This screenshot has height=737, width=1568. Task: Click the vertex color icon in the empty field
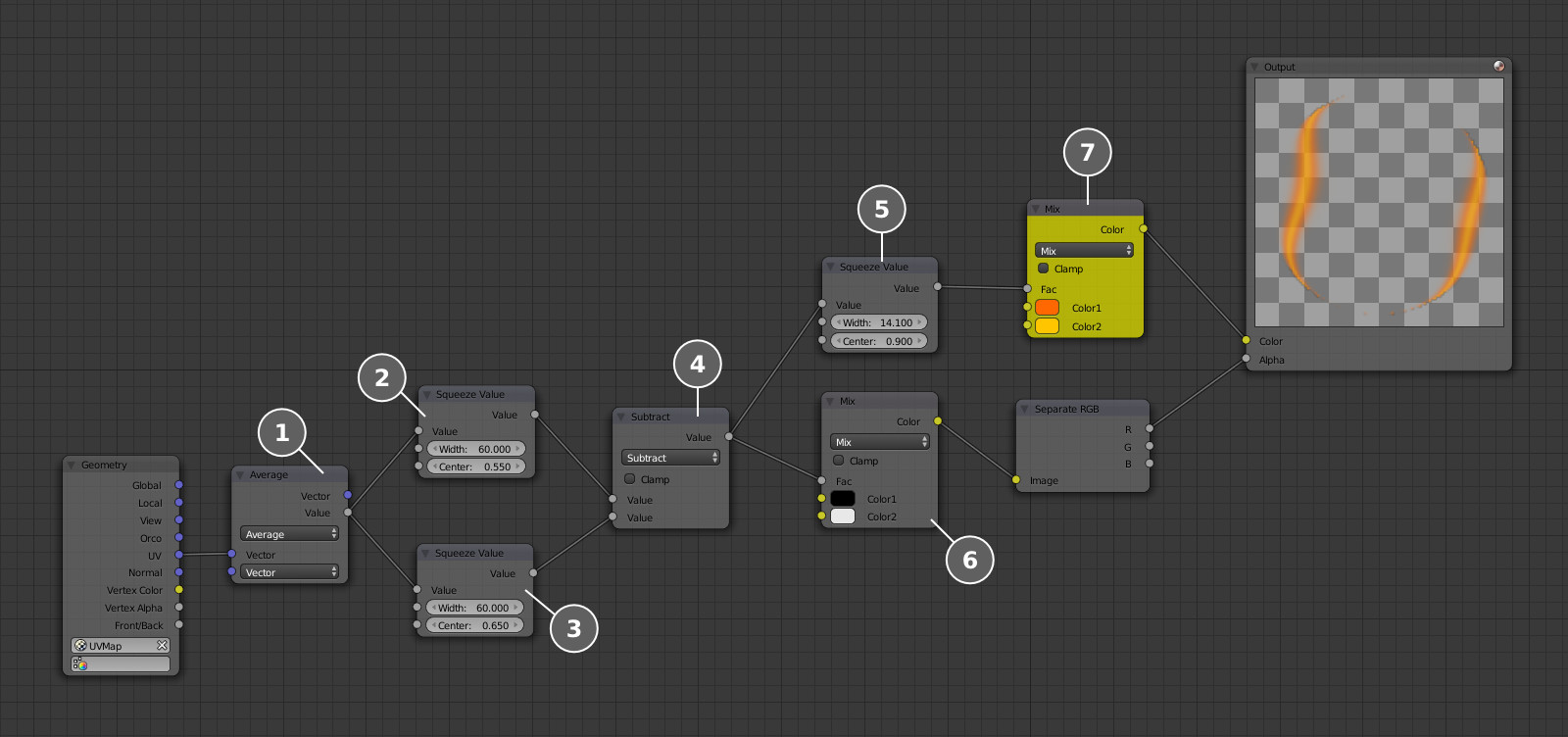[80, 664]
